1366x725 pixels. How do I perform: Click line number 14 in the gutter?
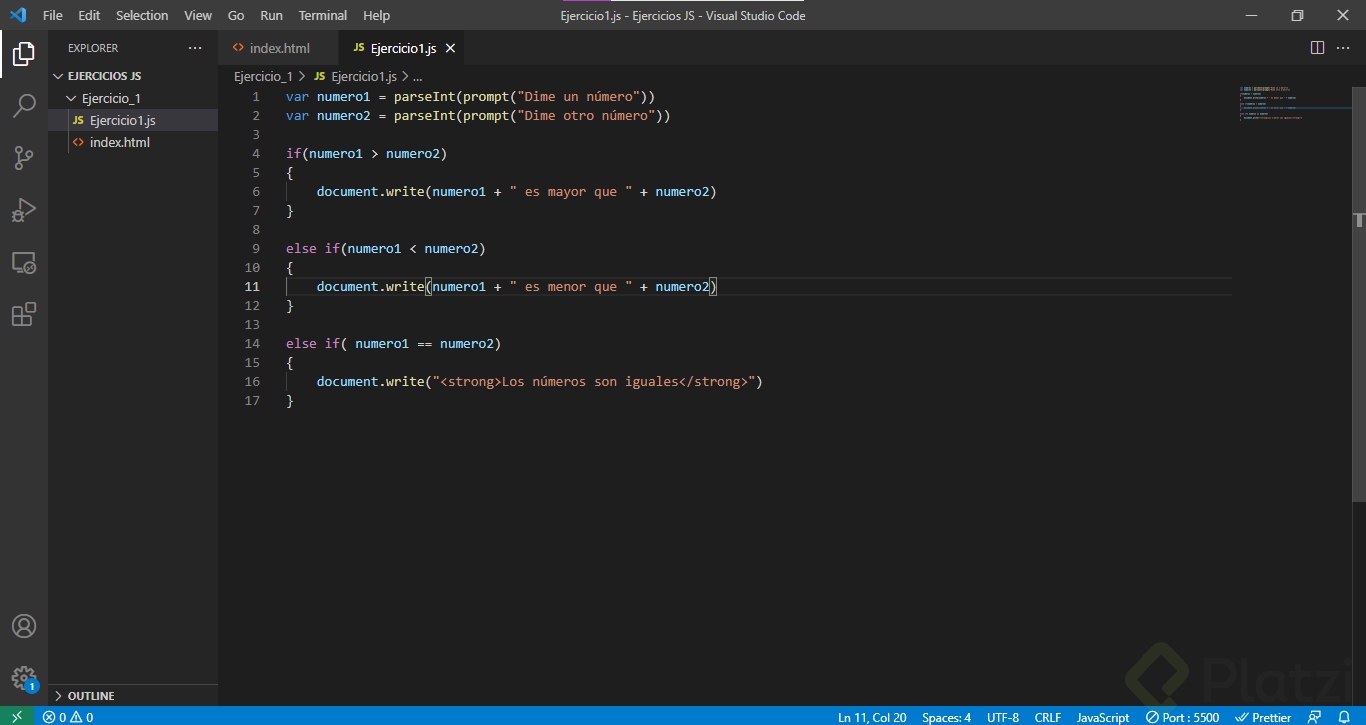click(252, 343)
